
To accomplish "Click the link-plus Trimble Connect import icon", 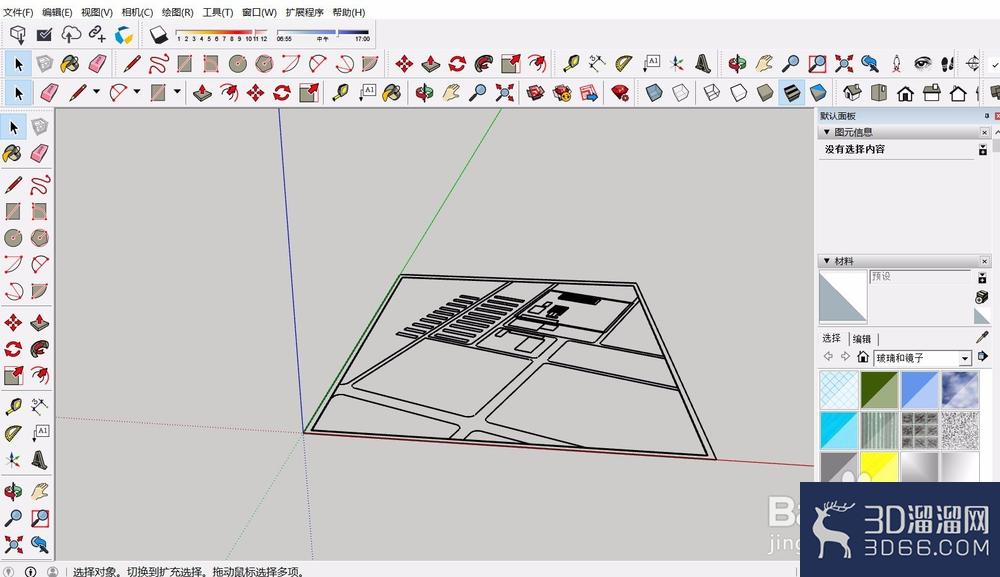I will [97, 34].
